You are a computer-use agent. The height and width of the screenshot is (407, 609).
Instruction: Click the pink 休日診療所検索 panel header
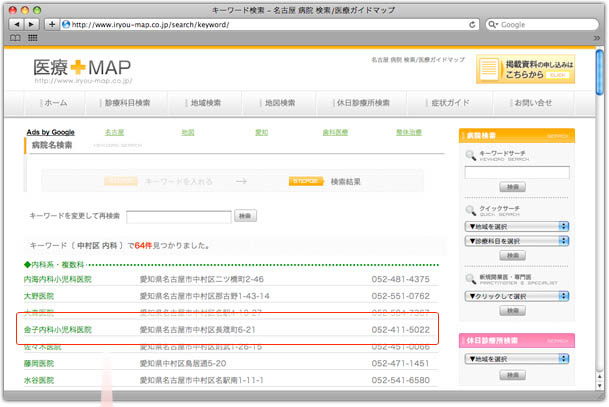click(x=517, y=341)
